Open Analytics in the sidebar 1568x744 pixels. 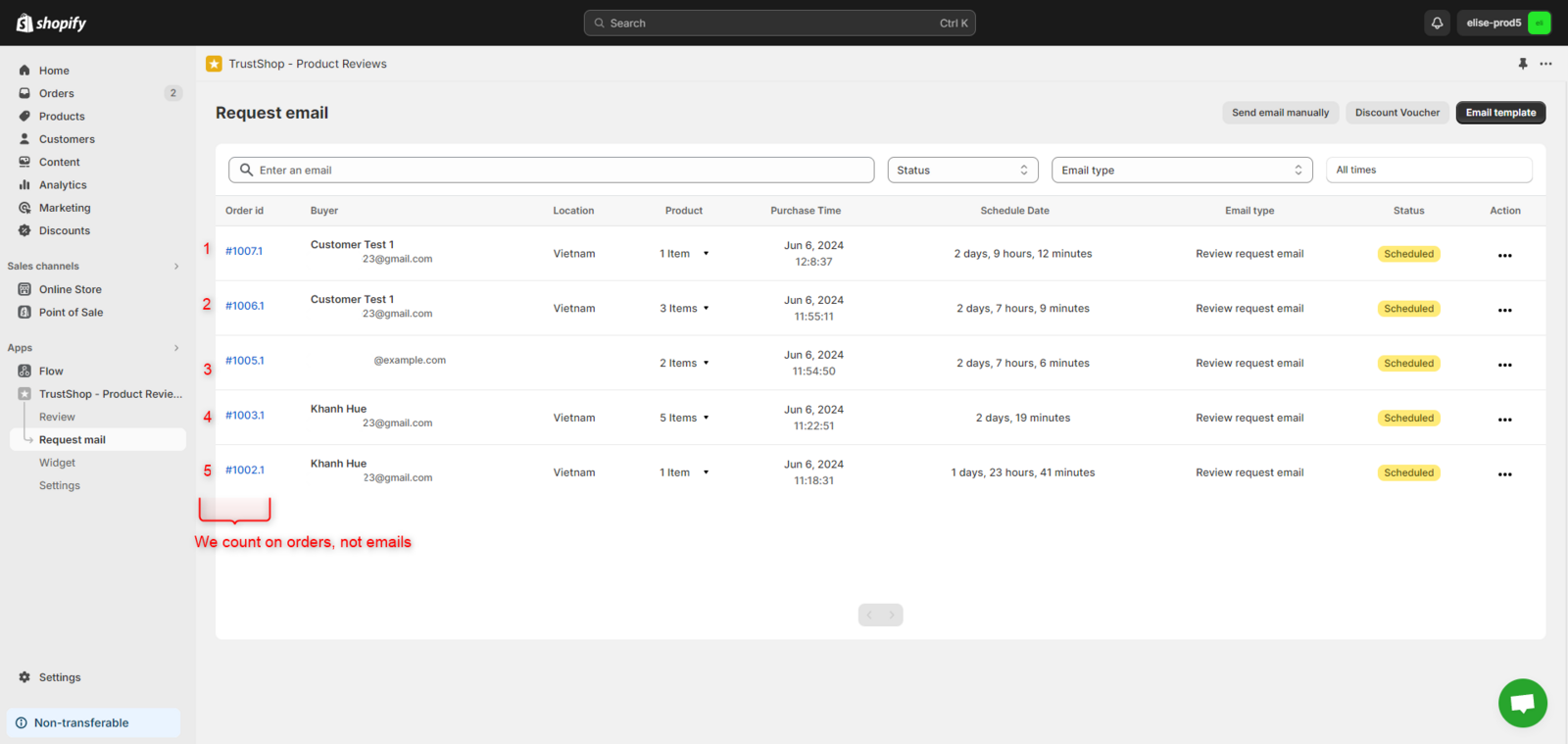point(63,185)
